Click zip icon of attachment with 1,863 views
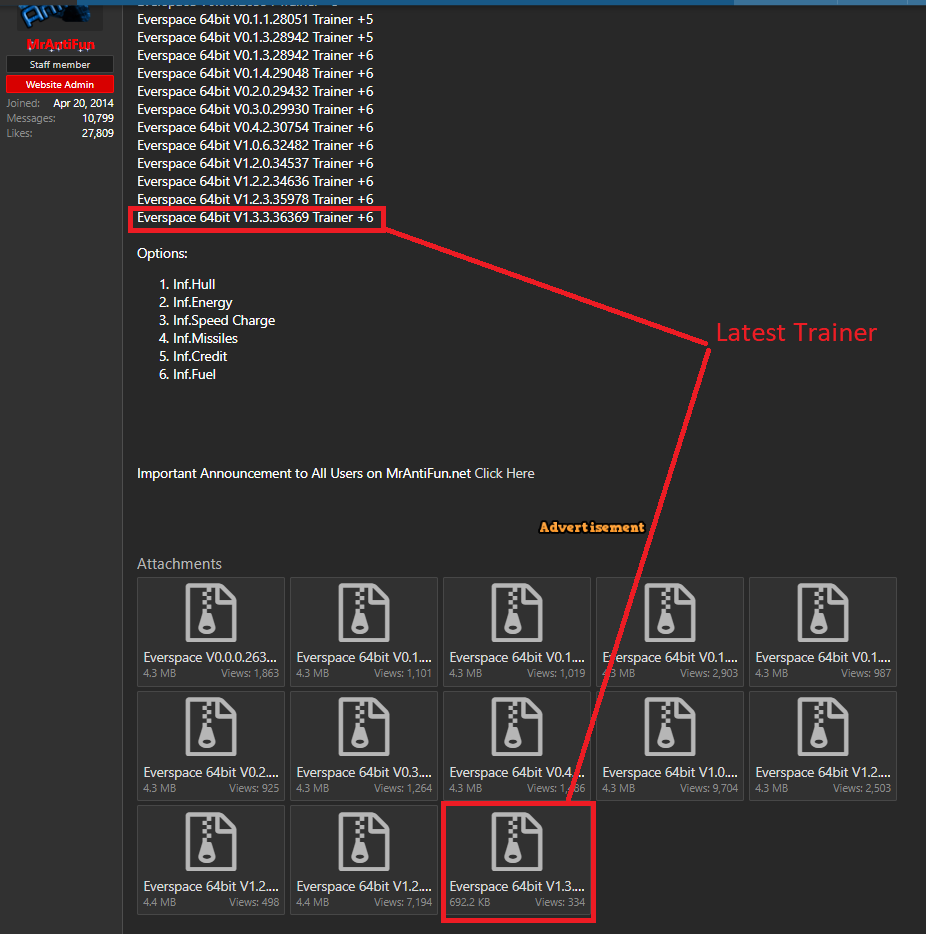926x934 pixels. click(211, 612)
